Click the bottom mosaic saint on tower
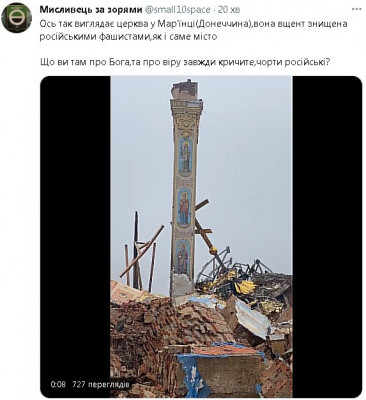Image resolution: width=366 pixels, height=400 pixels. pos(183,256)
